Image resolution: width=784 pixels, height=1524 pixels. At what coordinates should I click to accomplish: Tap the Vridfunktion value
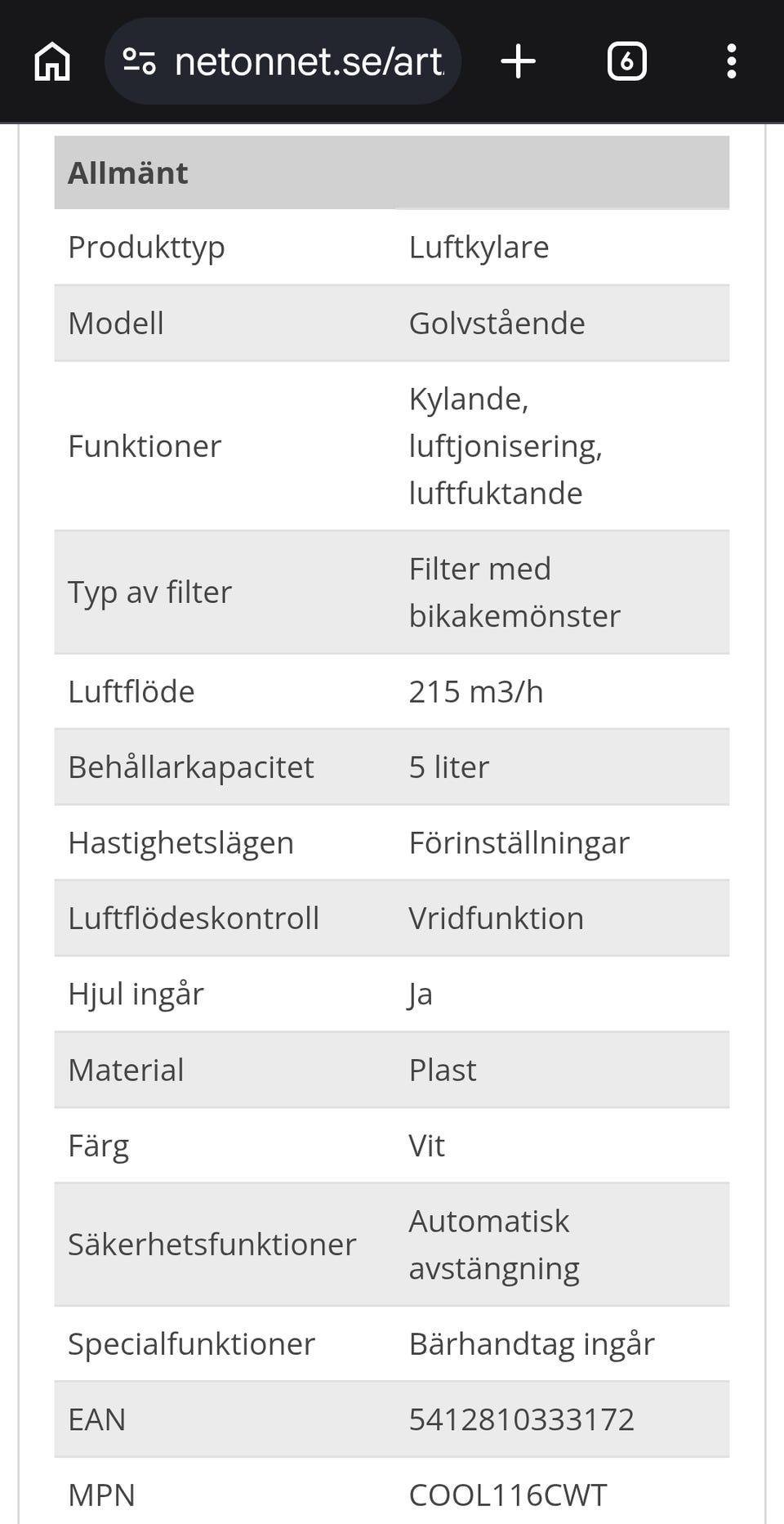[497, 918]
